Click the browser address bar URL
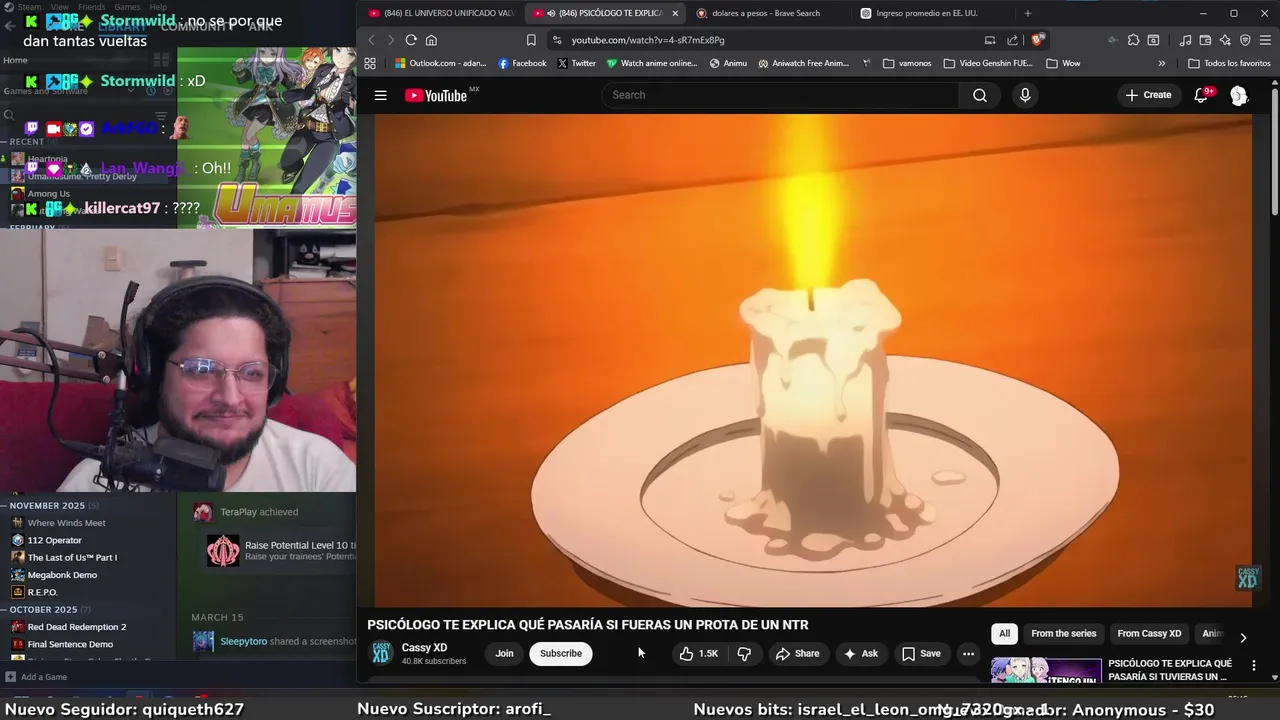The width and height of the screenshot is (1280, 720). click(648, 40)
